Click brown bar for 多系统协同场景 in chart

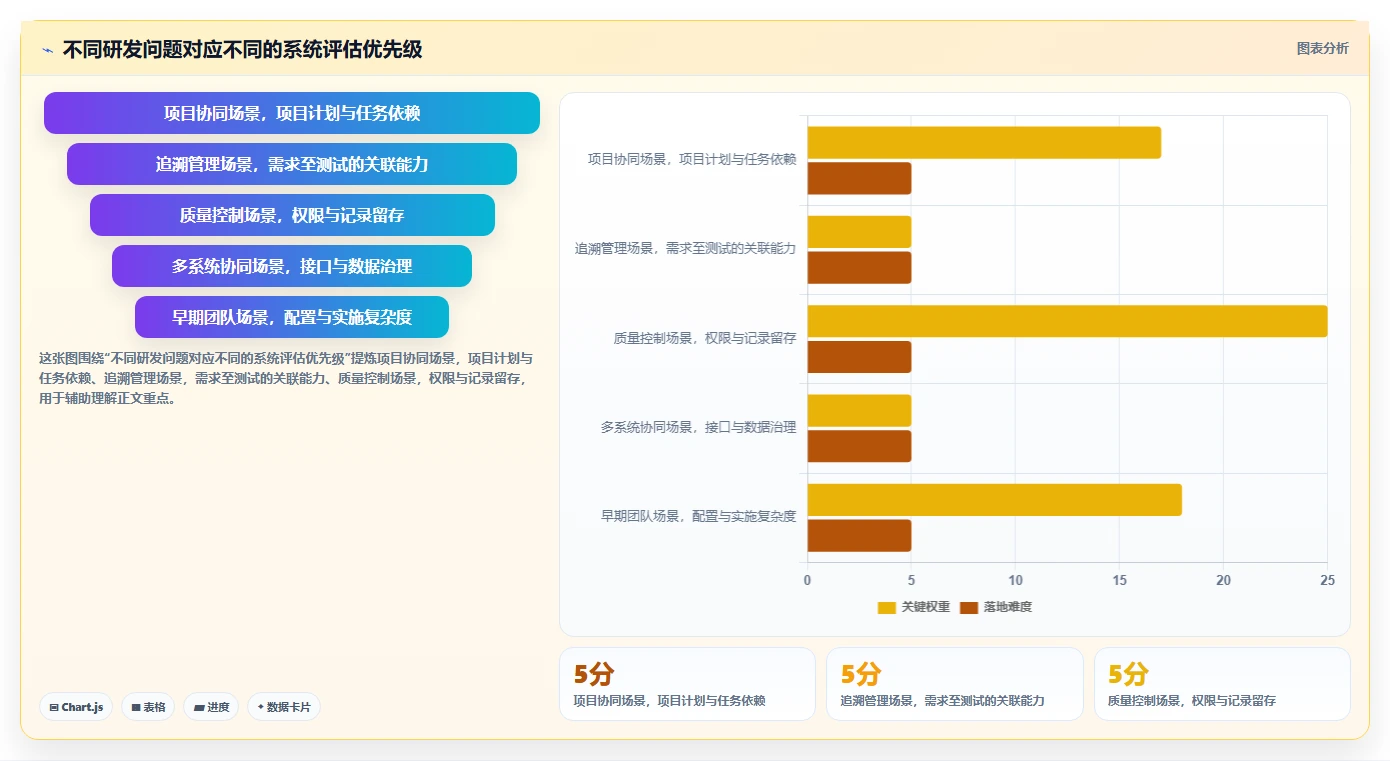tap(859, 446)
